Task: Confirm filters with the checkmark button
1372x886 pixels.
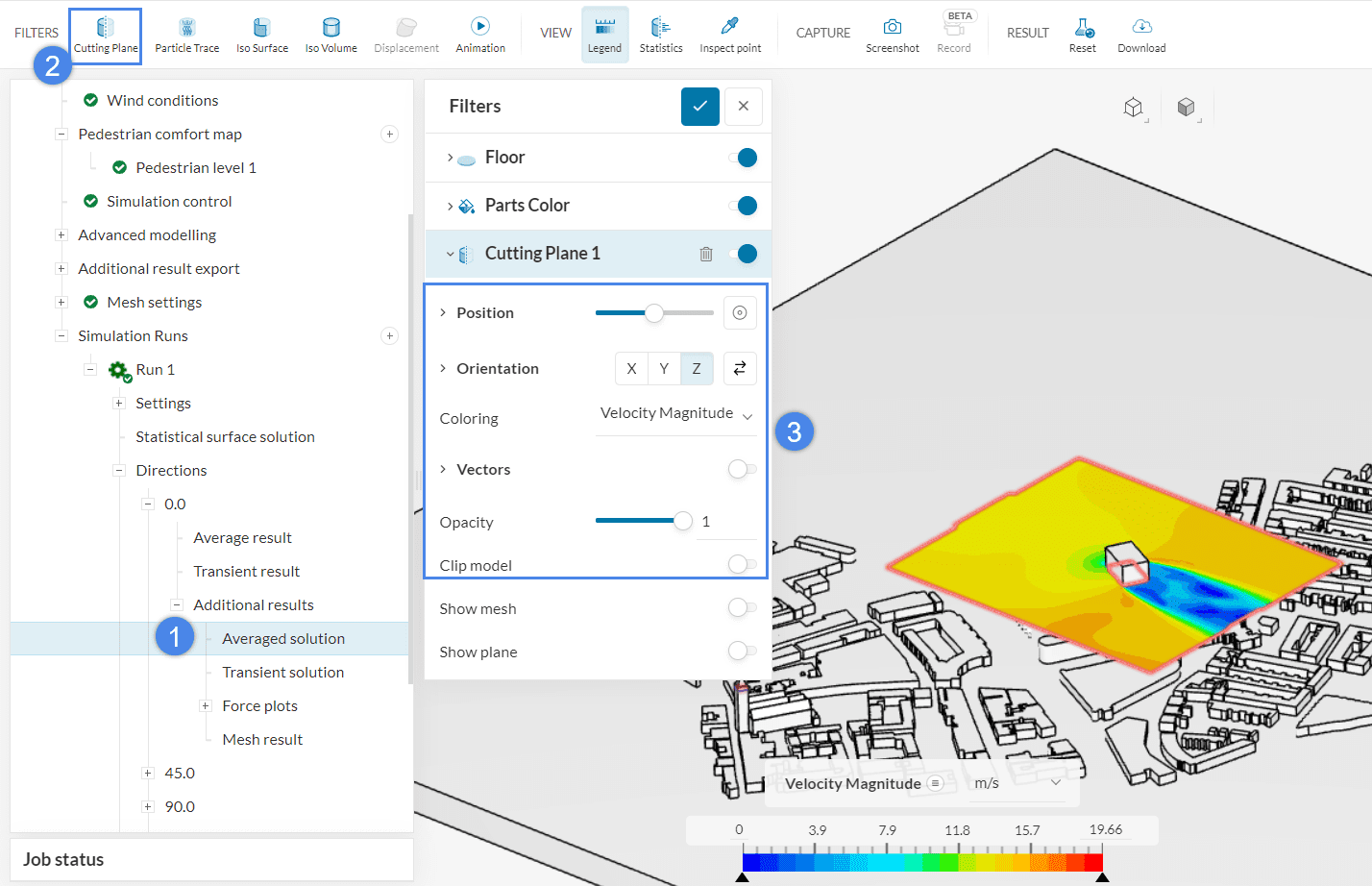Action: pyautogui.click(x=699, y=107)
